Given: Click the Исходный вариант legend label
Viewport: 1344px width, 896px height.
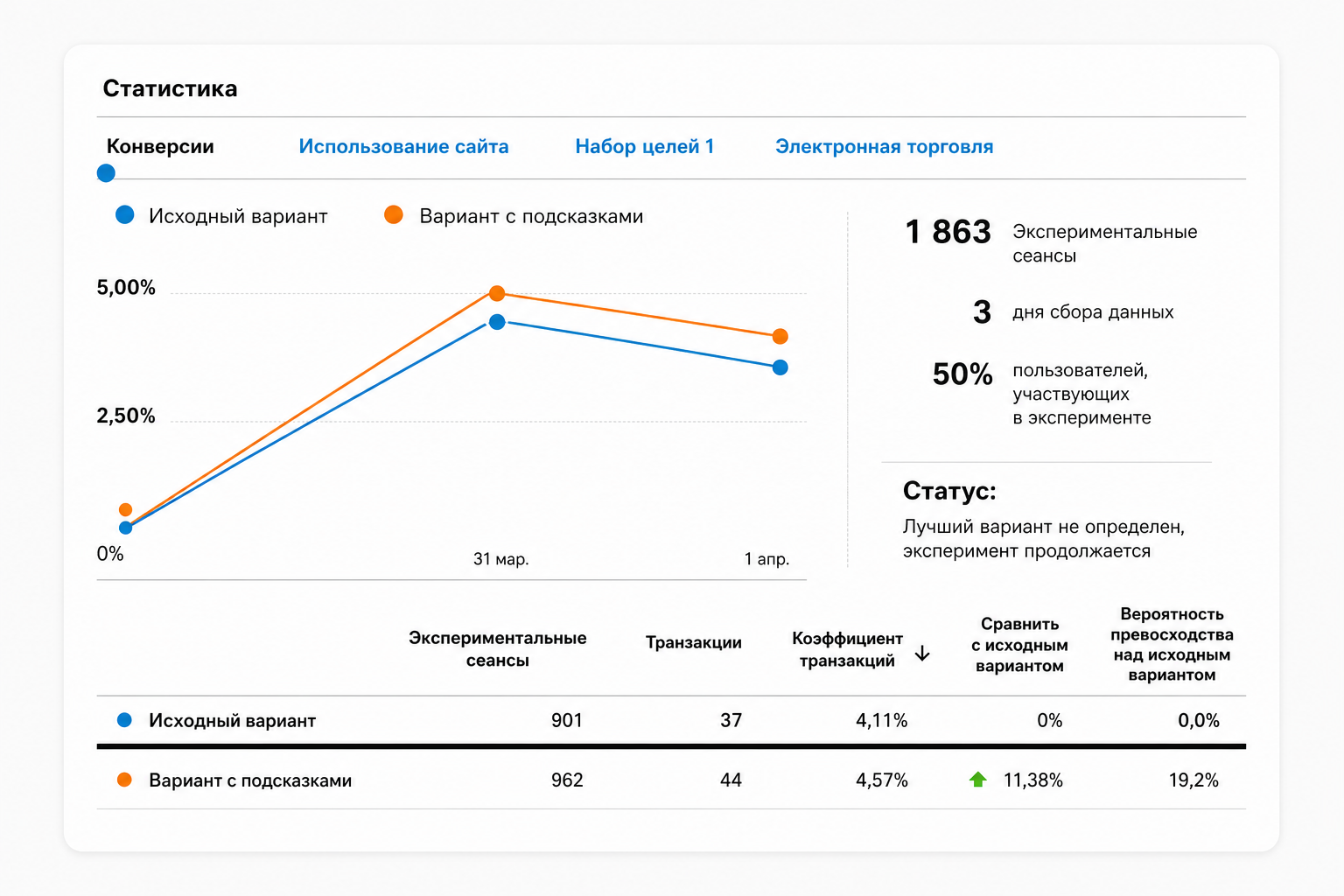Looking at the screenshot, I should [x=238, y=216].
